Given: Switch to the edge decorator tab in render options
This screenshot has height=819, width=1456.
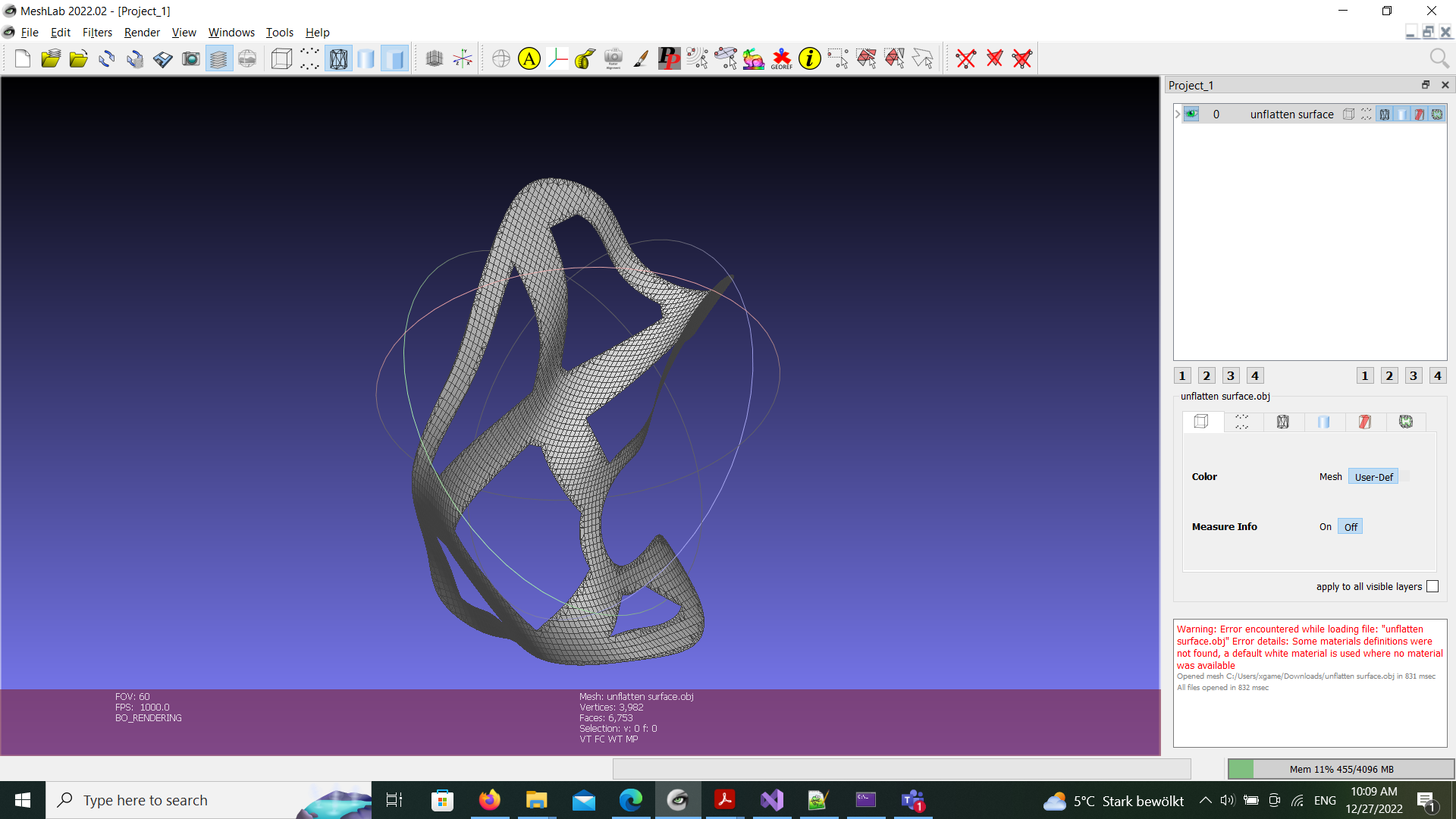Looking at the screenshot, I should [x=1405, y=422].
